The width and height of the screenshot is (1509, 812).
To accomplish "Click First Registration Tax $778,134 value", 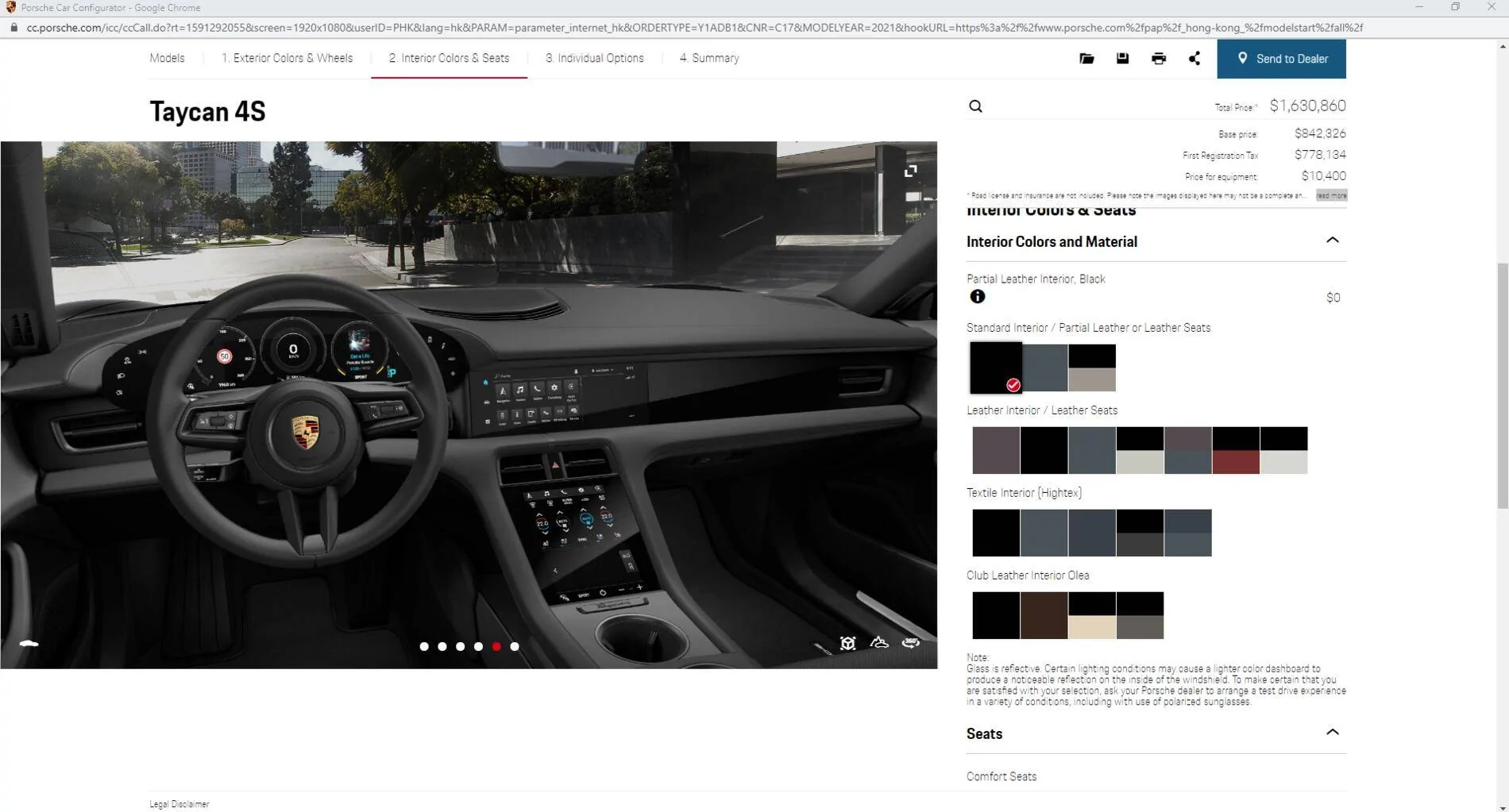I will [x=1320, y=155].
